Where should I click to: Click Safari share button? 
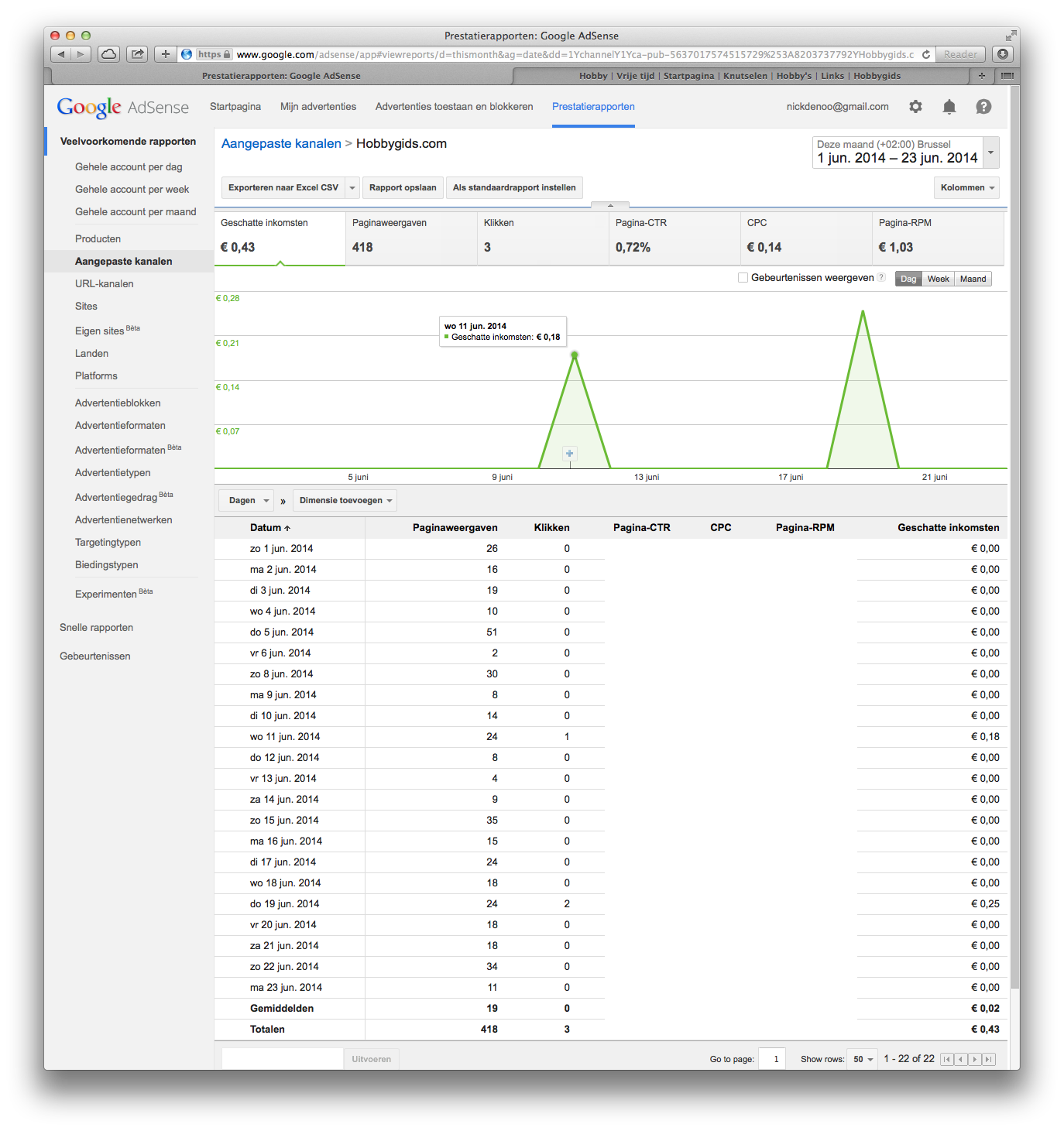coord(137,54)
